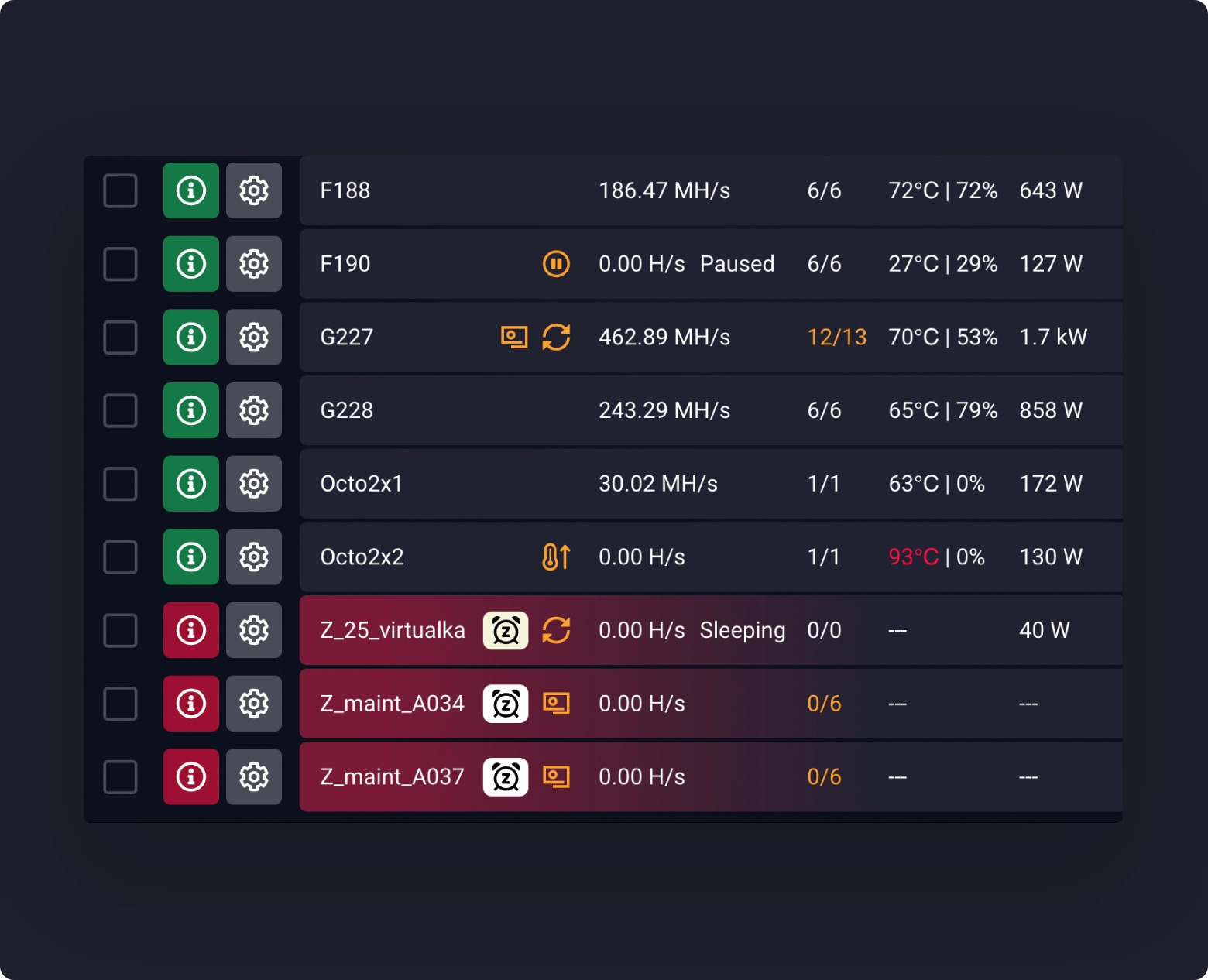Open settings gear for Octo2x1
This screenshot has width=1208, height=980.
pos(254,484)
